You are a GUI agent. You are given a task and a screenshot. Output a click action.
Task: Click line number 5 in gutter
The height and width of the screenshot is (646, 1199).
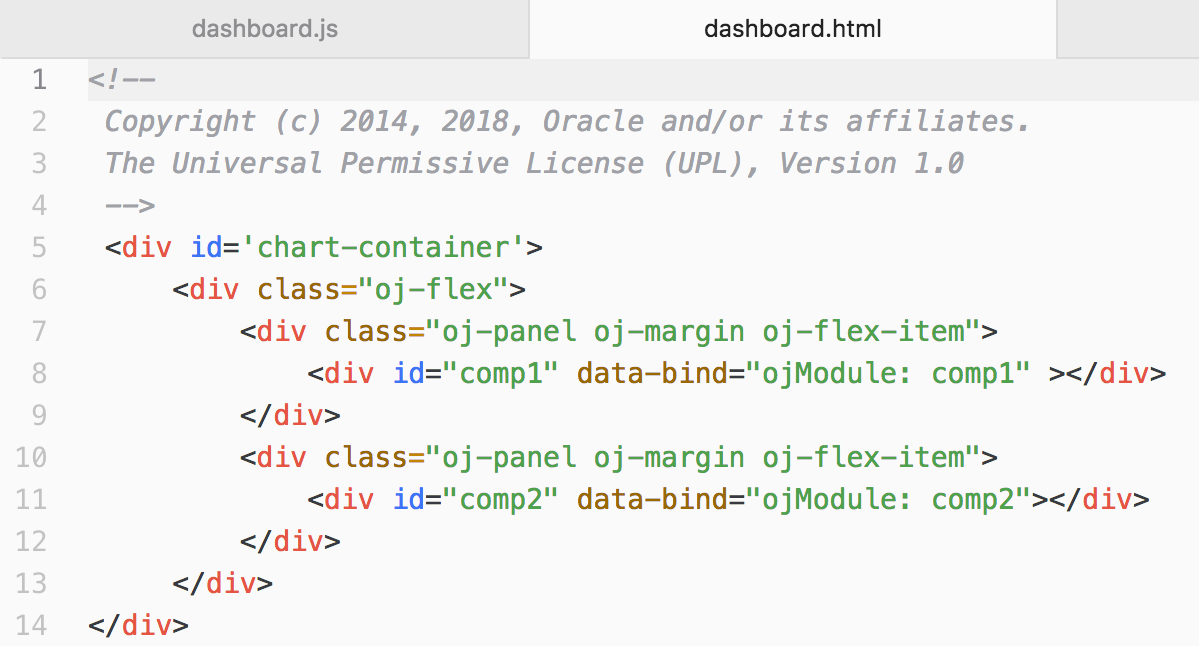click(39, 247)
